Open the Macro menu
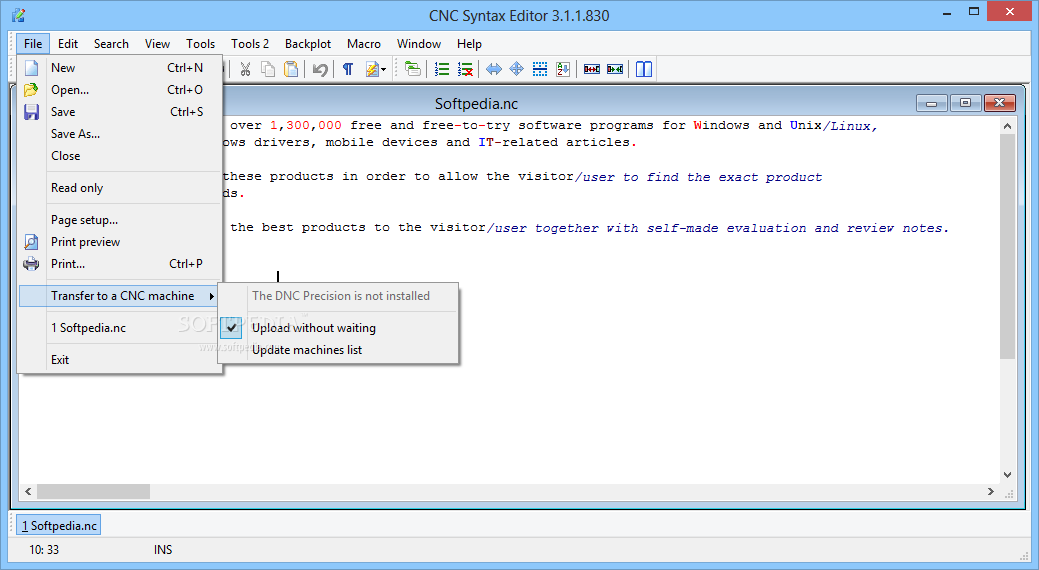This screenshot has width=1039, height=570. pyautogui.click(x=364, y=44)
